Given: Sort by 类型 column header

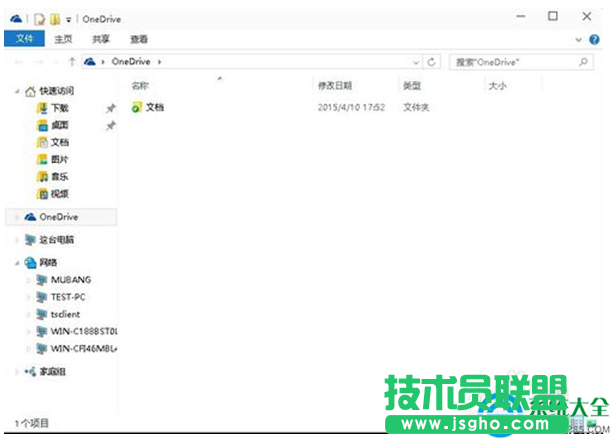Looking at the screenshot, I should [x=412, y=86].
